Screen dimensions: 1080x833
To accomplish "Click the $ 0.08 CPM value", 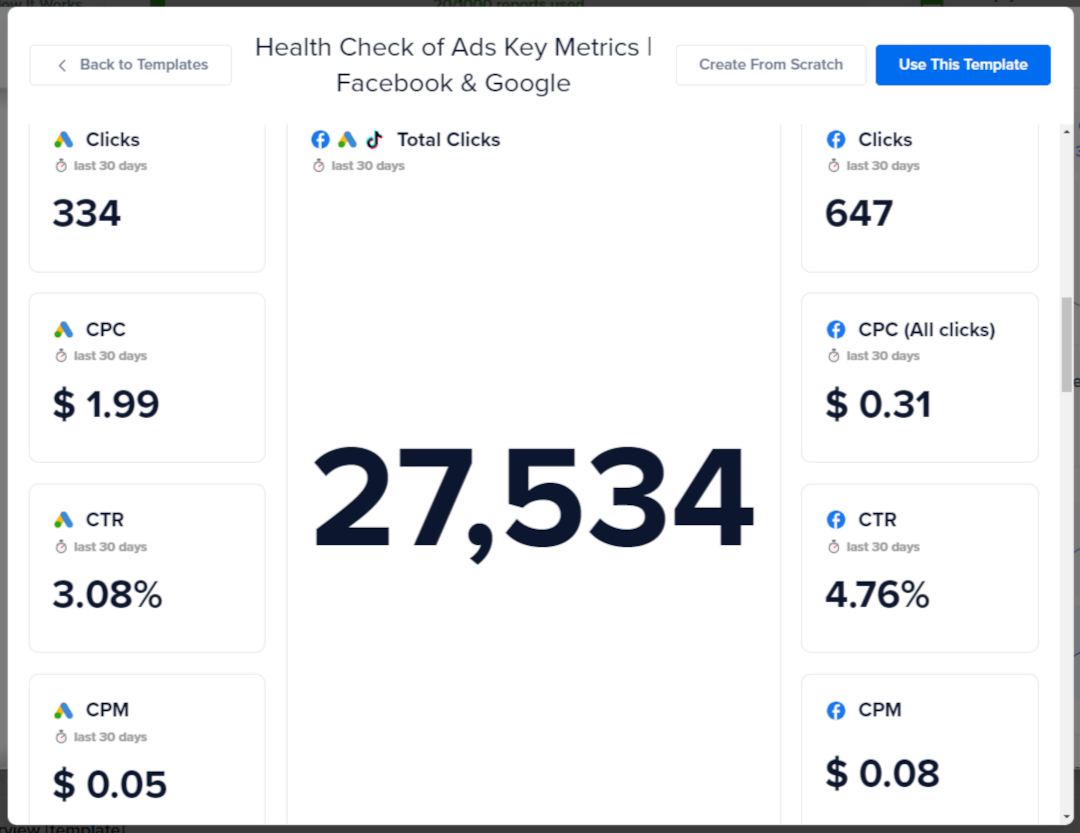I will [882, 774].
